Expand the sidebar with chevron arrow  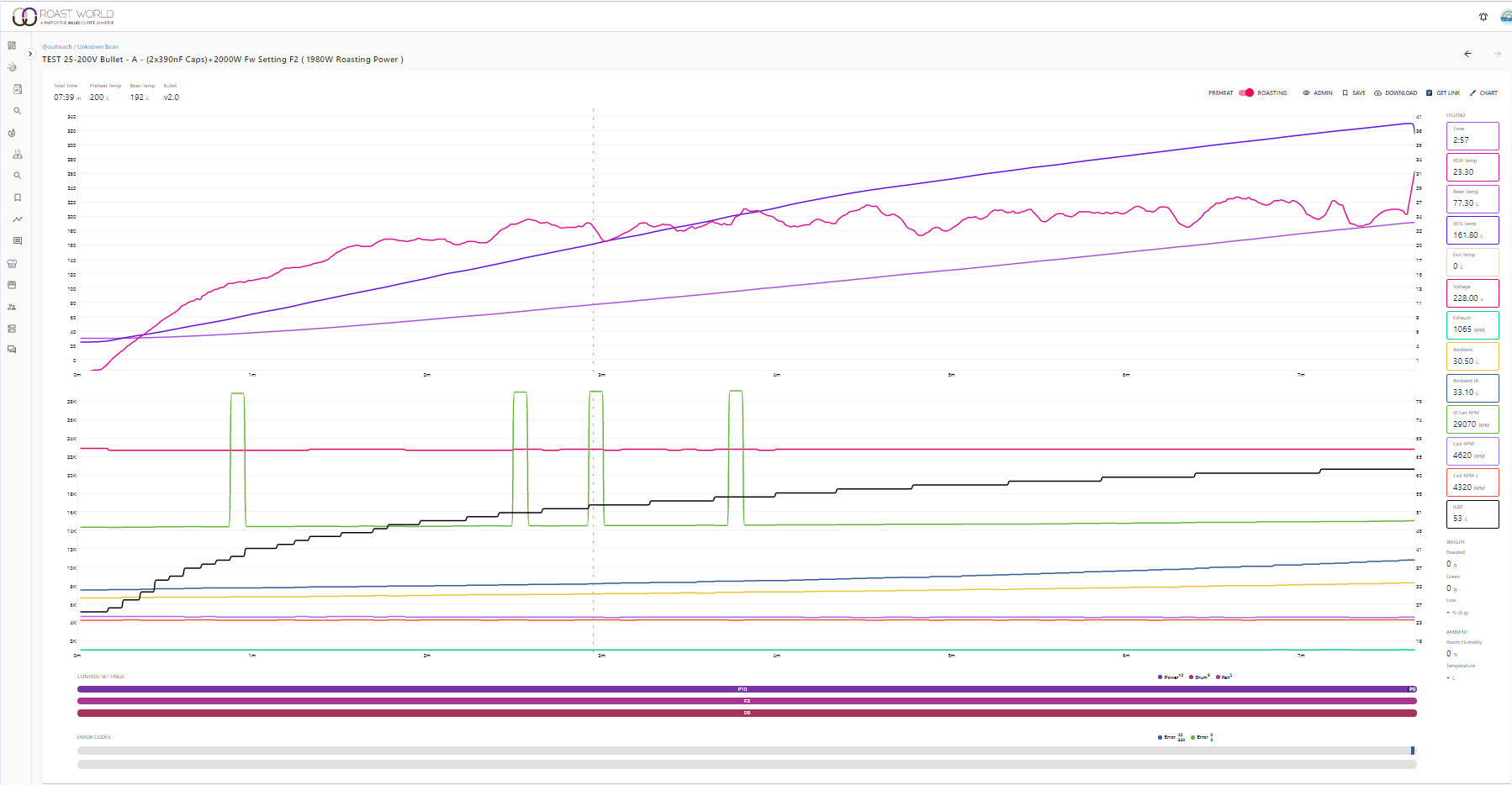click(30, 54)
